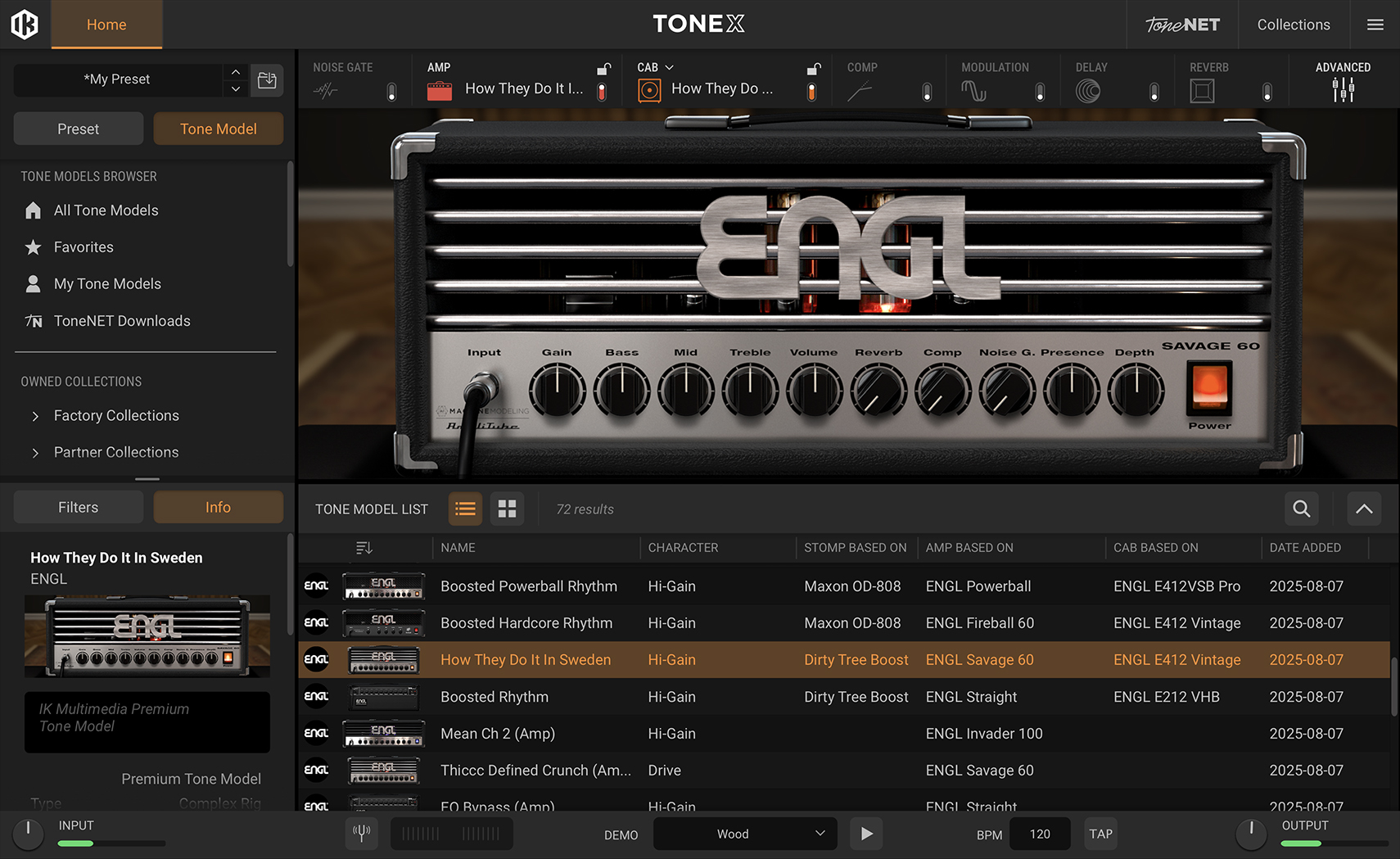Viewport: 1400px width, 859px height.
Task: Switch to grid view in Tone Model List
Action: 507,509
